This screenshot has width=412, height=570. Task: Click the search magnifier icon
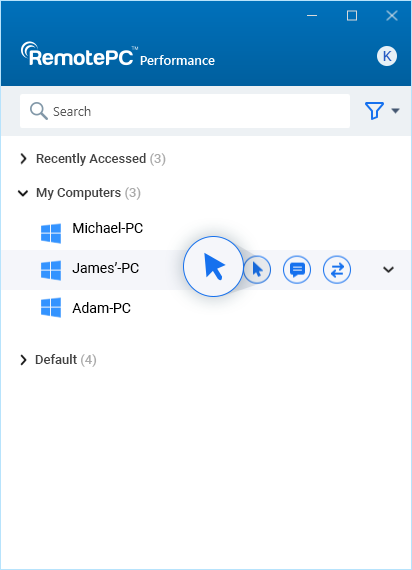coord(39,111)
